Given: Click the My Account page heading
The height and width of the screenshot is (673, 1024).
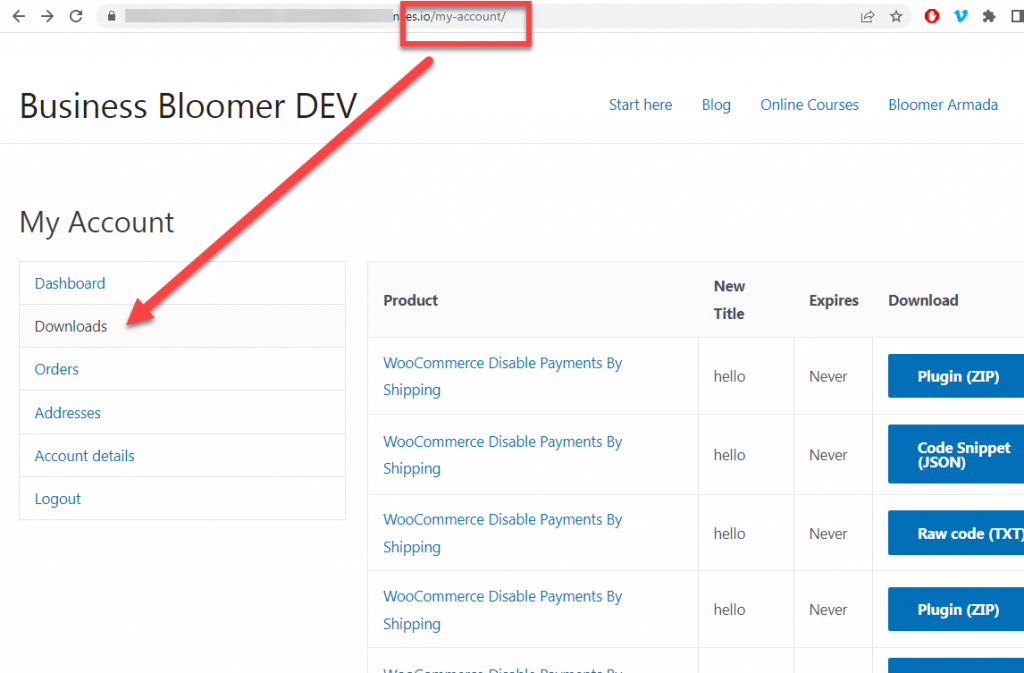Looking at the screenshot, I should coord(97,223).
